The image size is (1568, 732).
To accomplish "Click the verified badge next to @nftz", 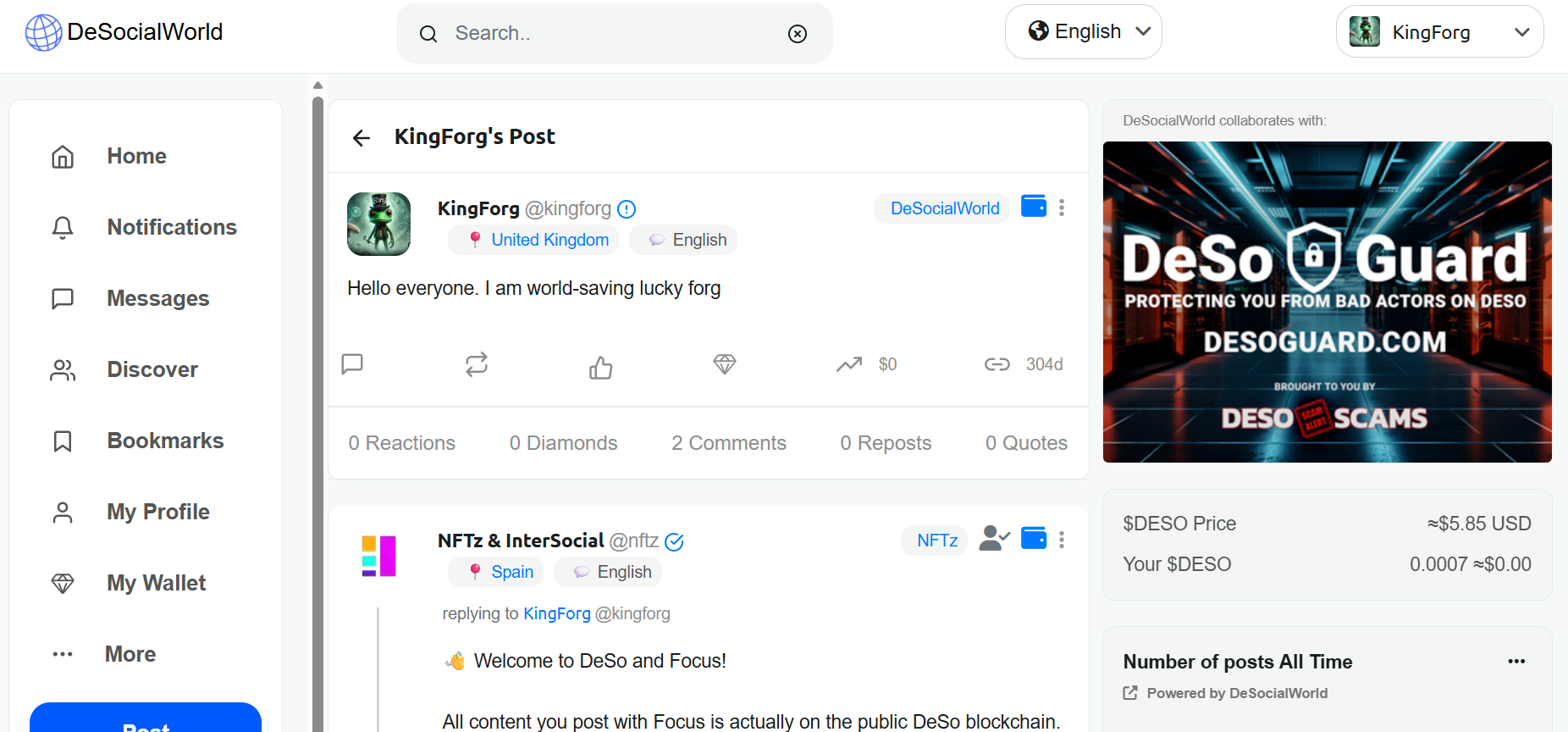I will [675, 541].
